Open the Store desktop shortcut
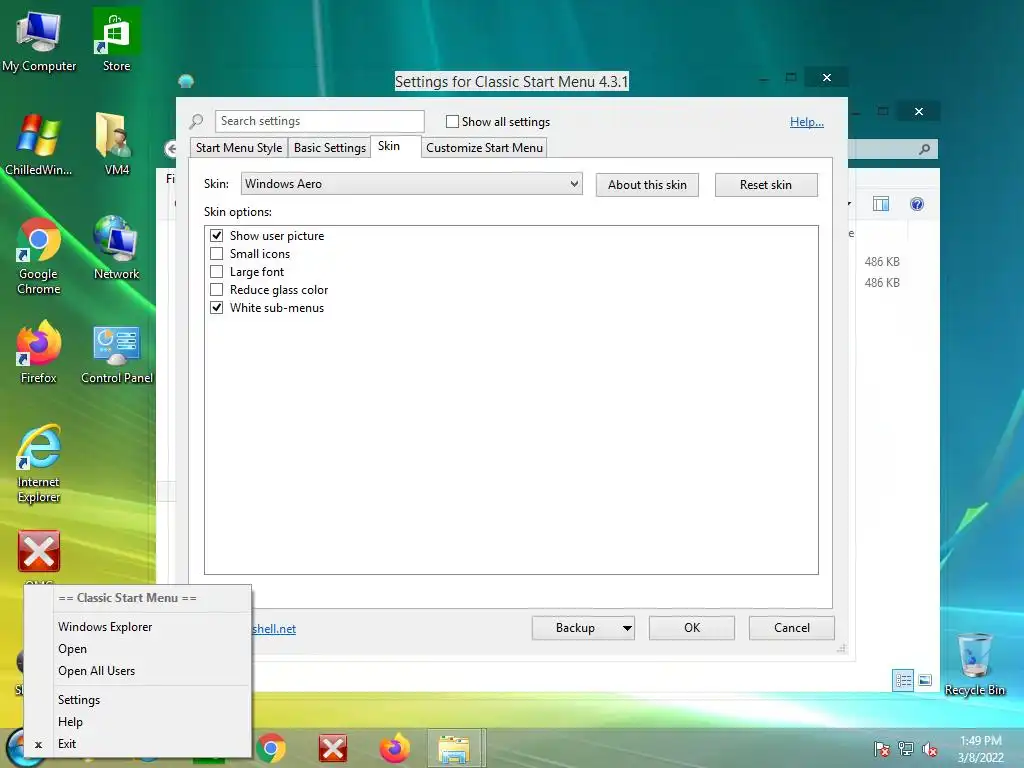Screen dimensions: 1024x768 (x=116, y=41)
